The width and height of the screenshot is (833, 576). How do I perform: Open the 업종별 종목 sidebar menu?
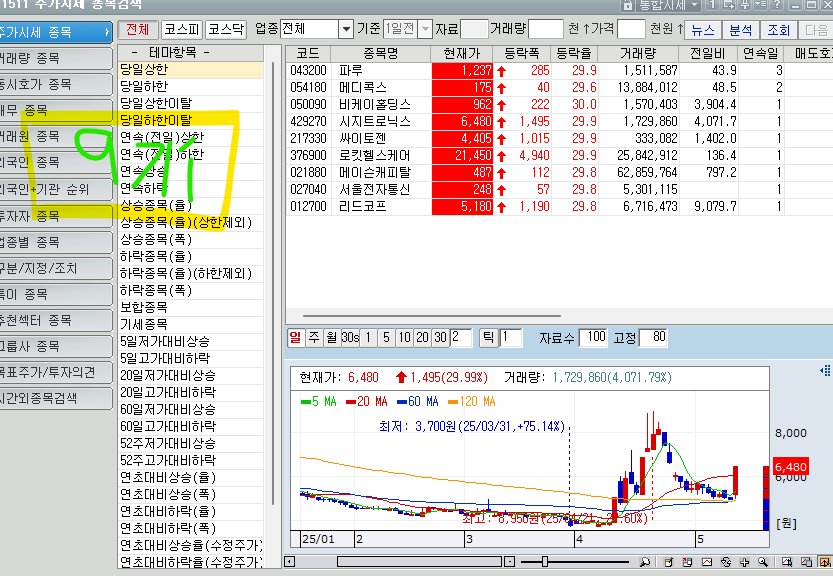[x=55, y=242]
